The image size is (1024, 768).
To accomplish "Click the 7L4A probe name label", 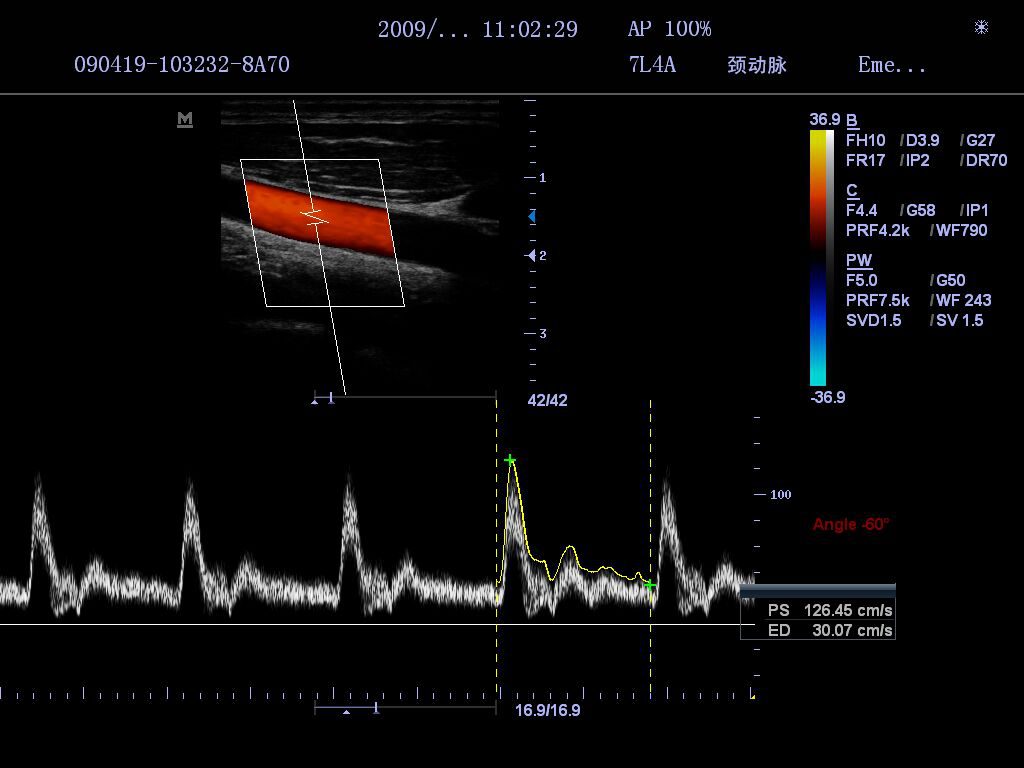I will coord(652,65).
